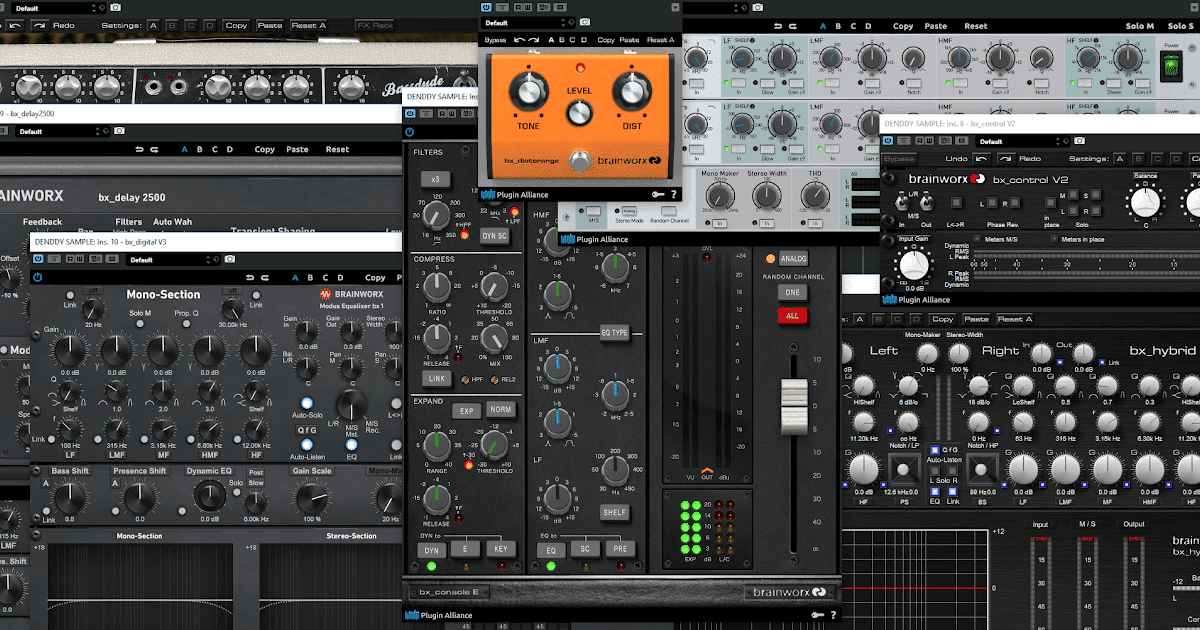Click the Plugin Alliance logo in bx_control V2

(x=917, y=299)
